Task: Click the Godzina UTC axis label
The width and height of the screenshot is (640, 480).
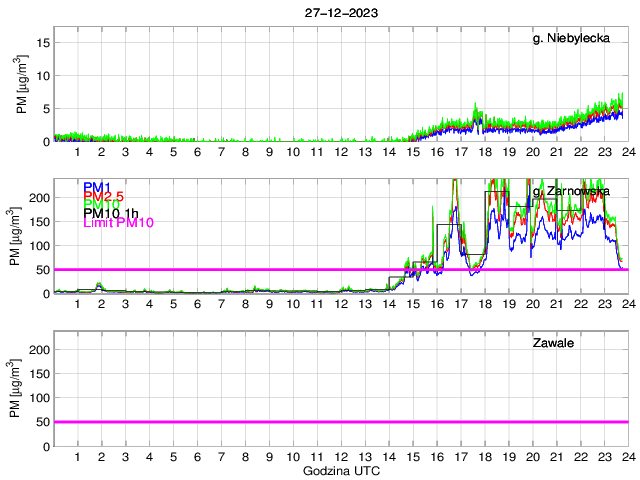Action: pyautogui.click(x=341, y=470)
